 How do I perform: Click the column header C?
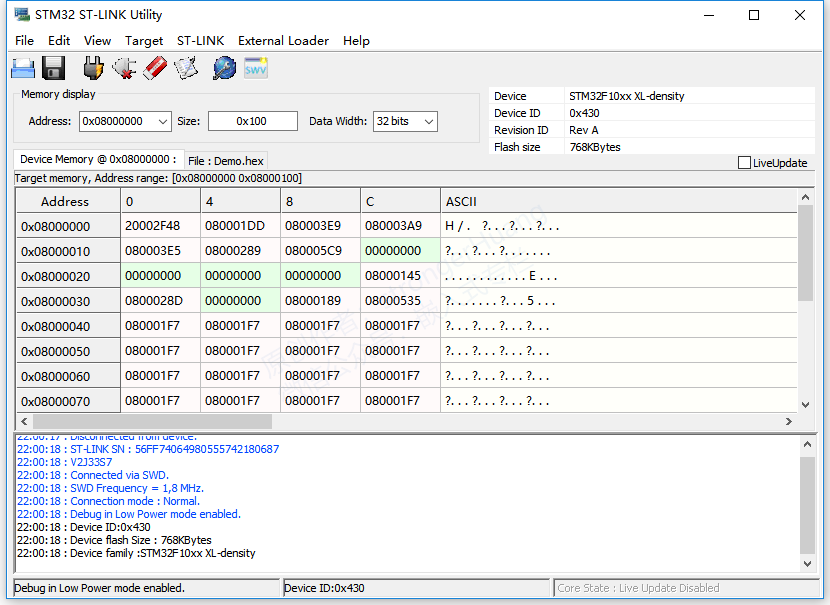coord(400,201)
